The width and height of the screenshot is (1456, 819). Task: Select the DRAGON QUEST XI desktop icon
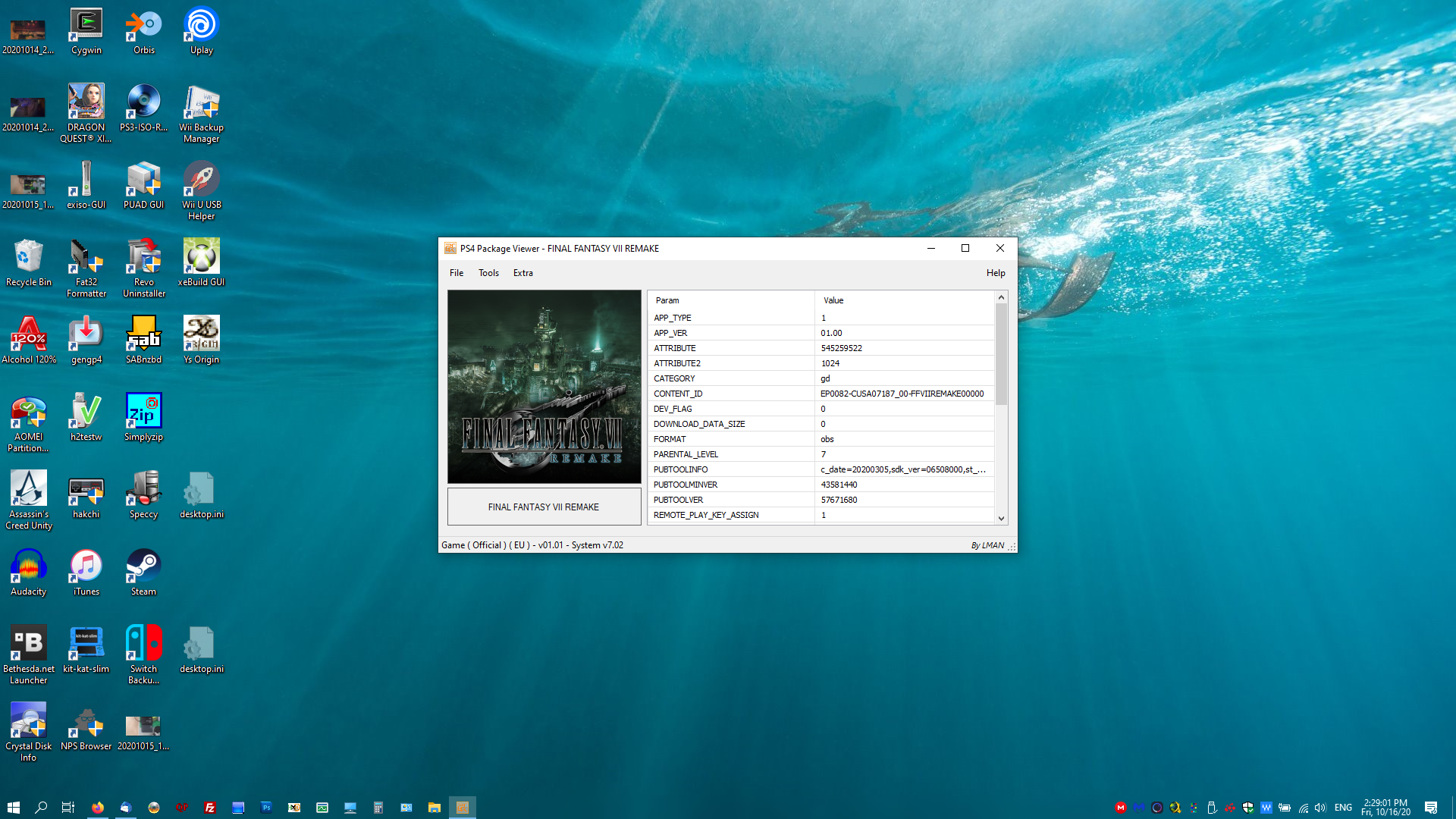point(86,114)
